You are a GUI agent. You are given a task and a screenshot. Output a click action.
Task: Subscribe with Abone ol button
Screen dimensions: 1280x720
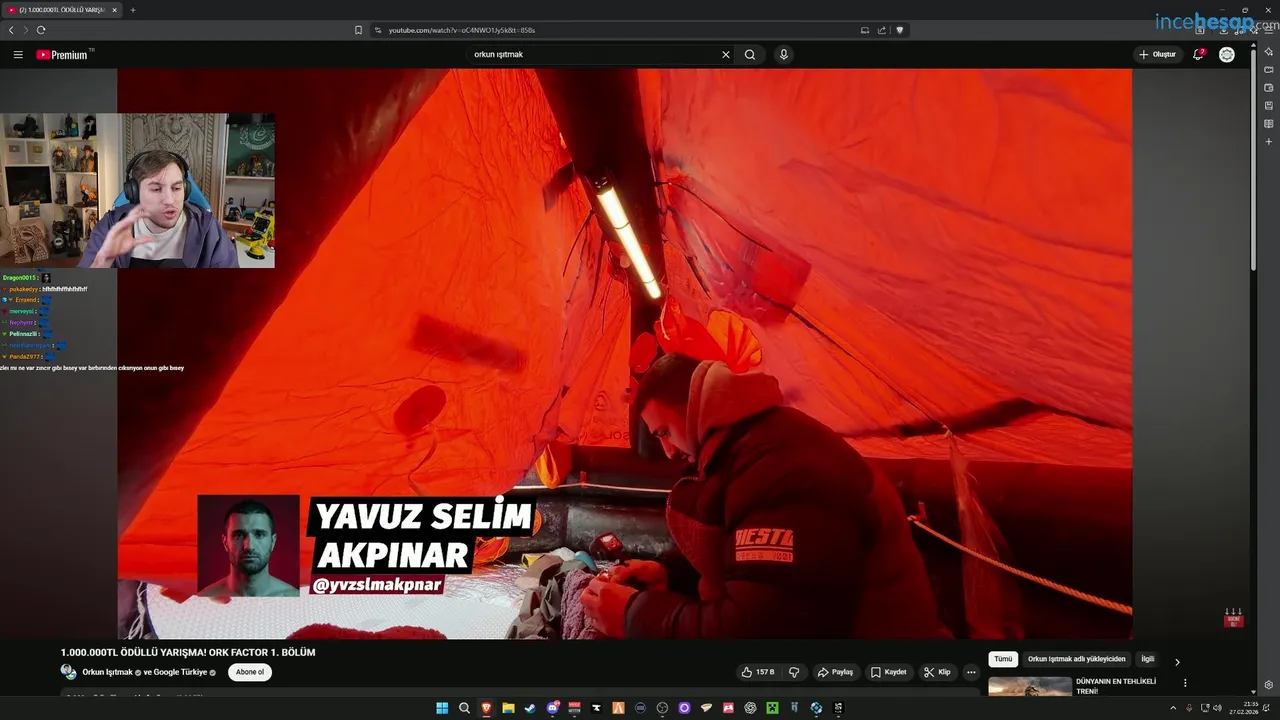tap(250, 672)
